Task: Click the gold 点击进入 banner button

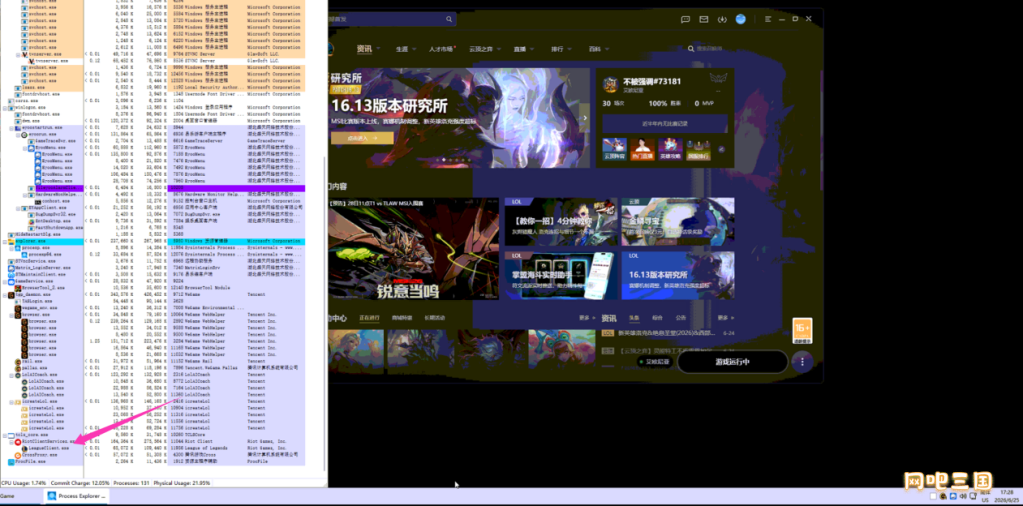Action: click(x=361, y=138)
